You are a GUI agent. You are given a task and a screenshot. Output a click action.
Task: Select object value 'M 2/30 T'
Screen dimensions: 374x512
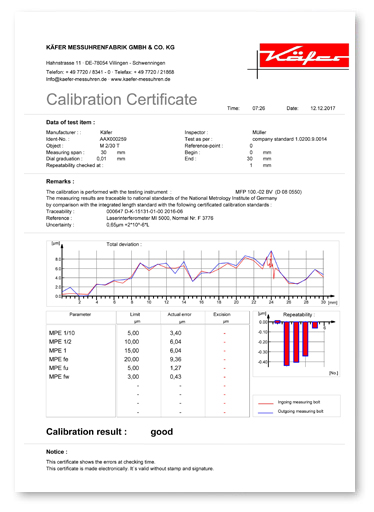[x=110, y=146]
